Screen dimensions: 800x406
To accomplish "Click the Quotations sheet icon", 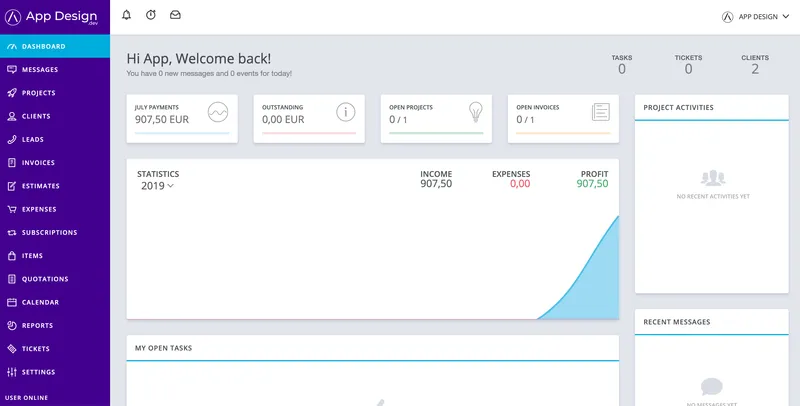I will click(x=12, y=279).
